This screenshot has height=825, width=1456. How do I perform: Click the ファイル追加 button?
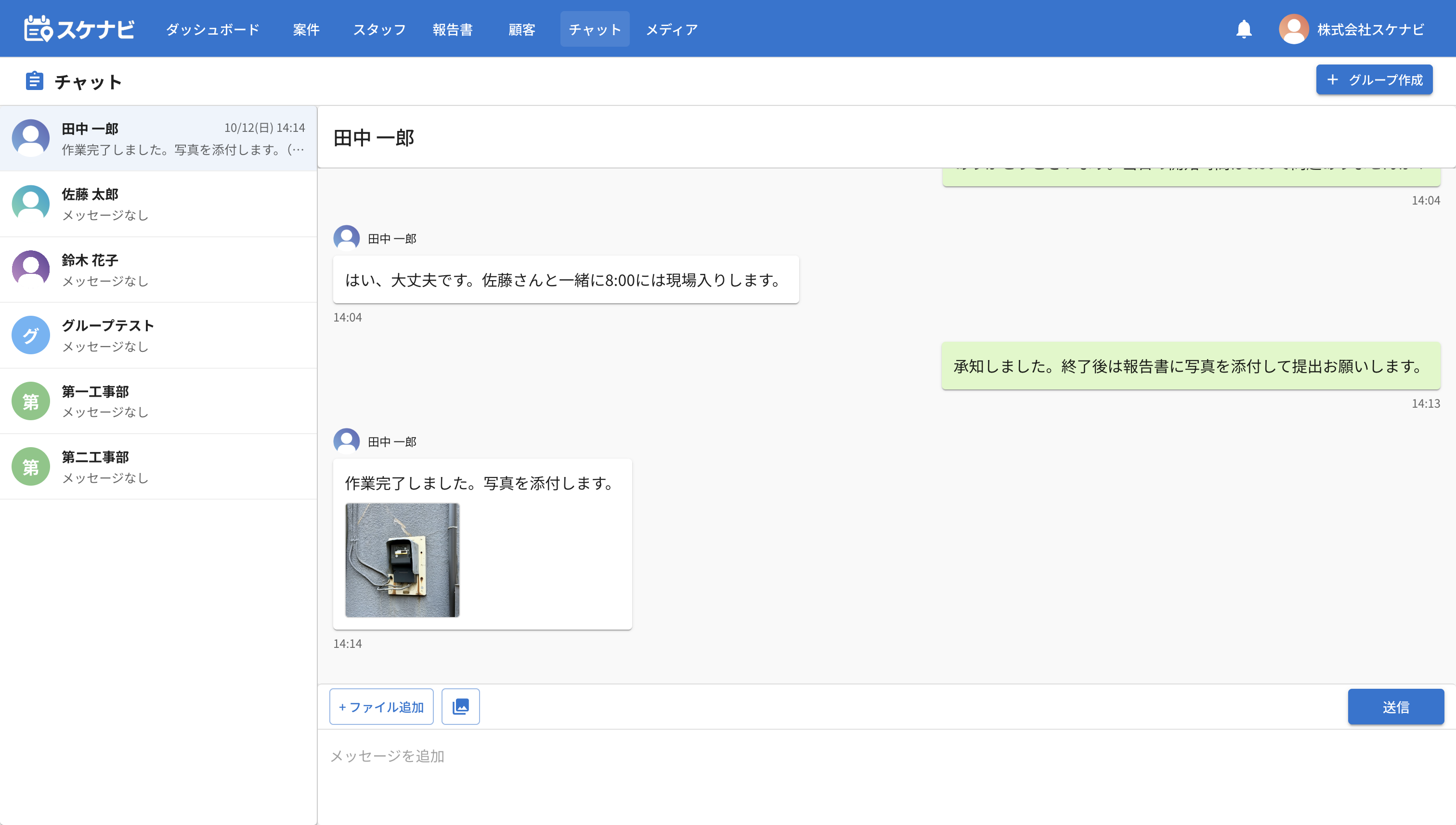[381, 707]
